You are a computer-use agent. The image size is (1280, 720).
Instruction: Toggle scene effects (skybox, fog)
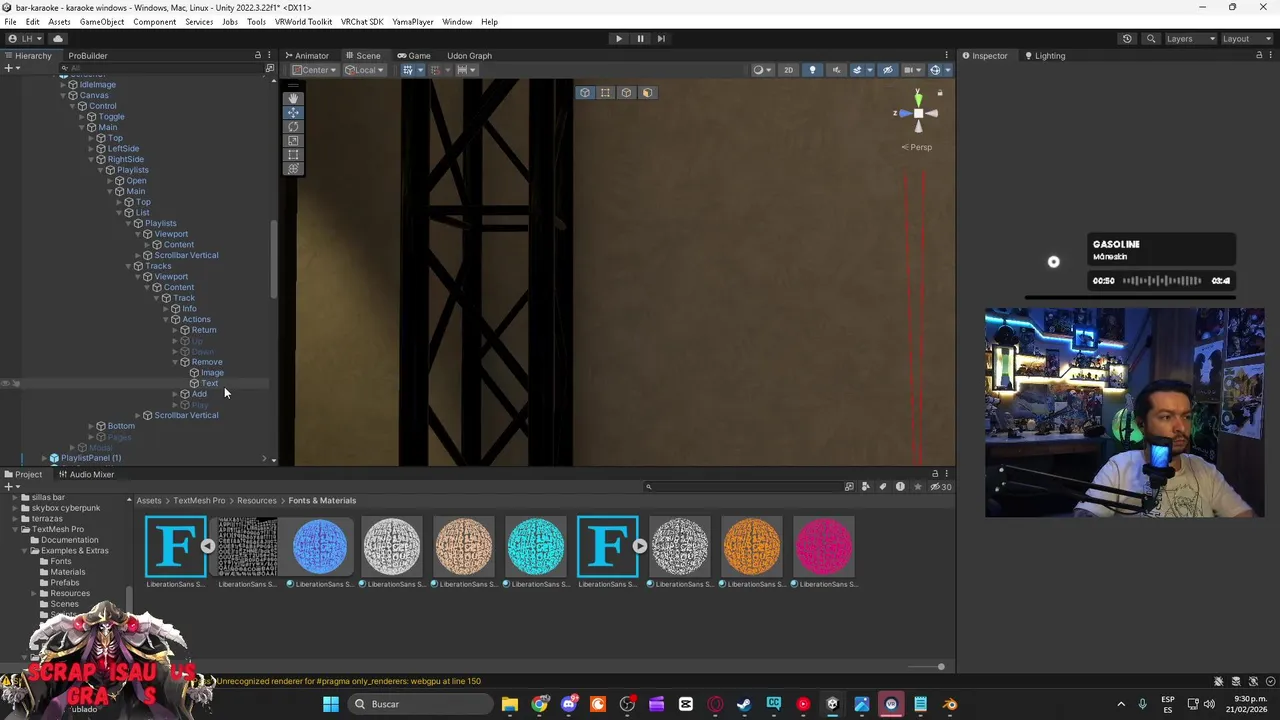tap(859, 70)
